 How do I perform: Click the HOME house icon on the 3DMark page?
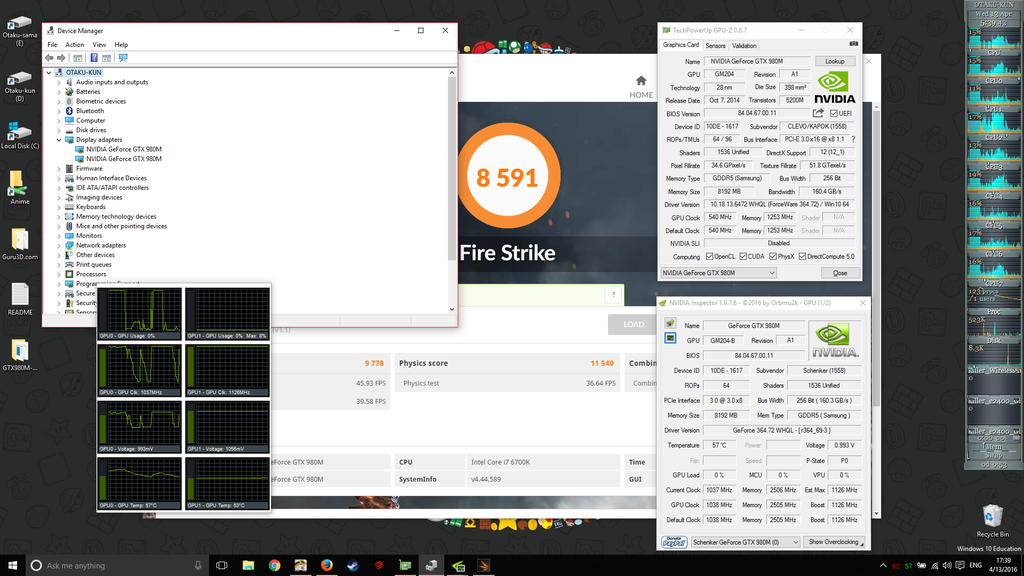click(641, 81)
